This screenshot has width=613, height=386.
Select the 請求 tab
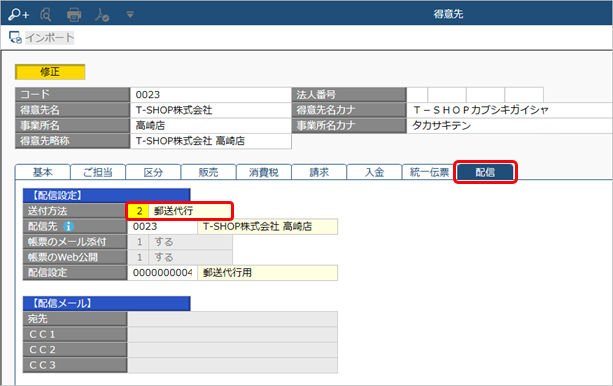(x=319, y=172)
